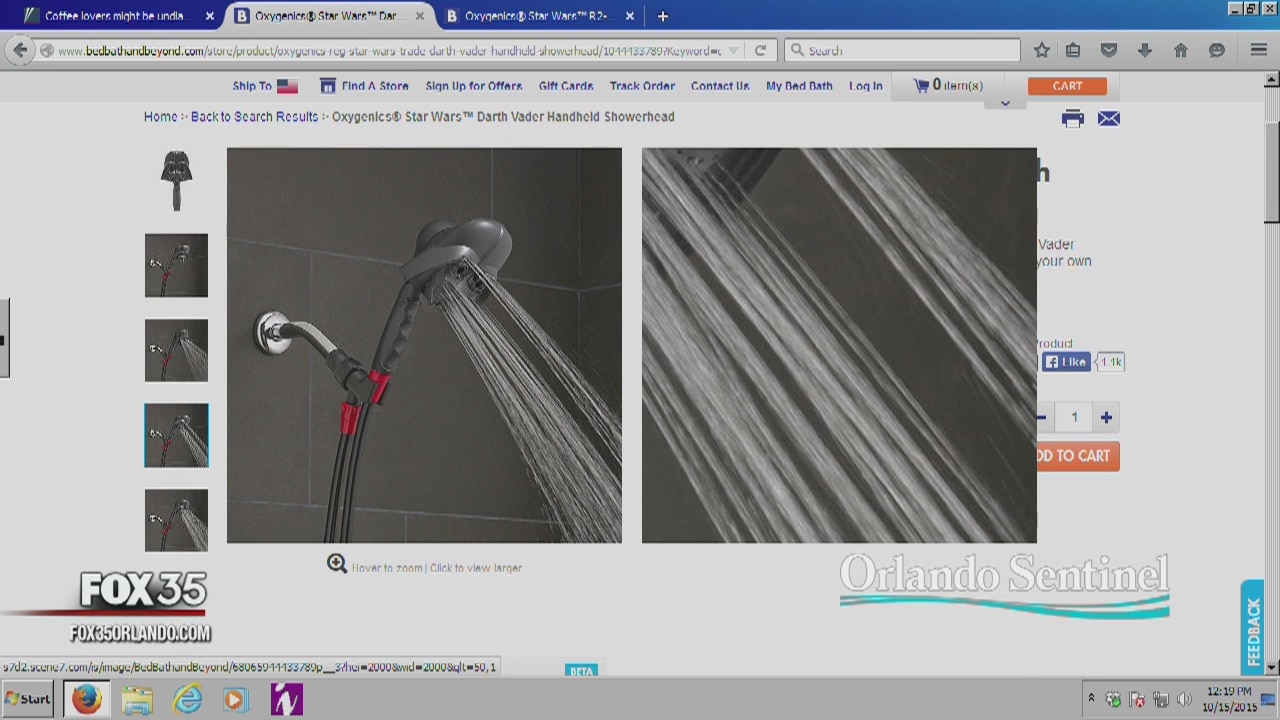Close the Coffee lovers tab
This screenshot has width=1280, height=720.
coord(210,16)
